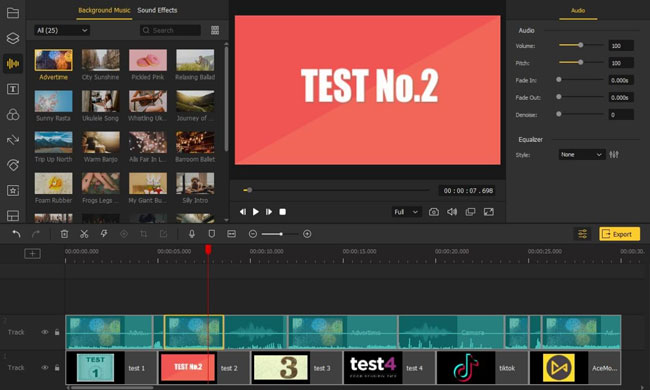Viewport: 650px width, 390px height.
Task: Switch music library to grid view
Action: (x=215, y=30)
